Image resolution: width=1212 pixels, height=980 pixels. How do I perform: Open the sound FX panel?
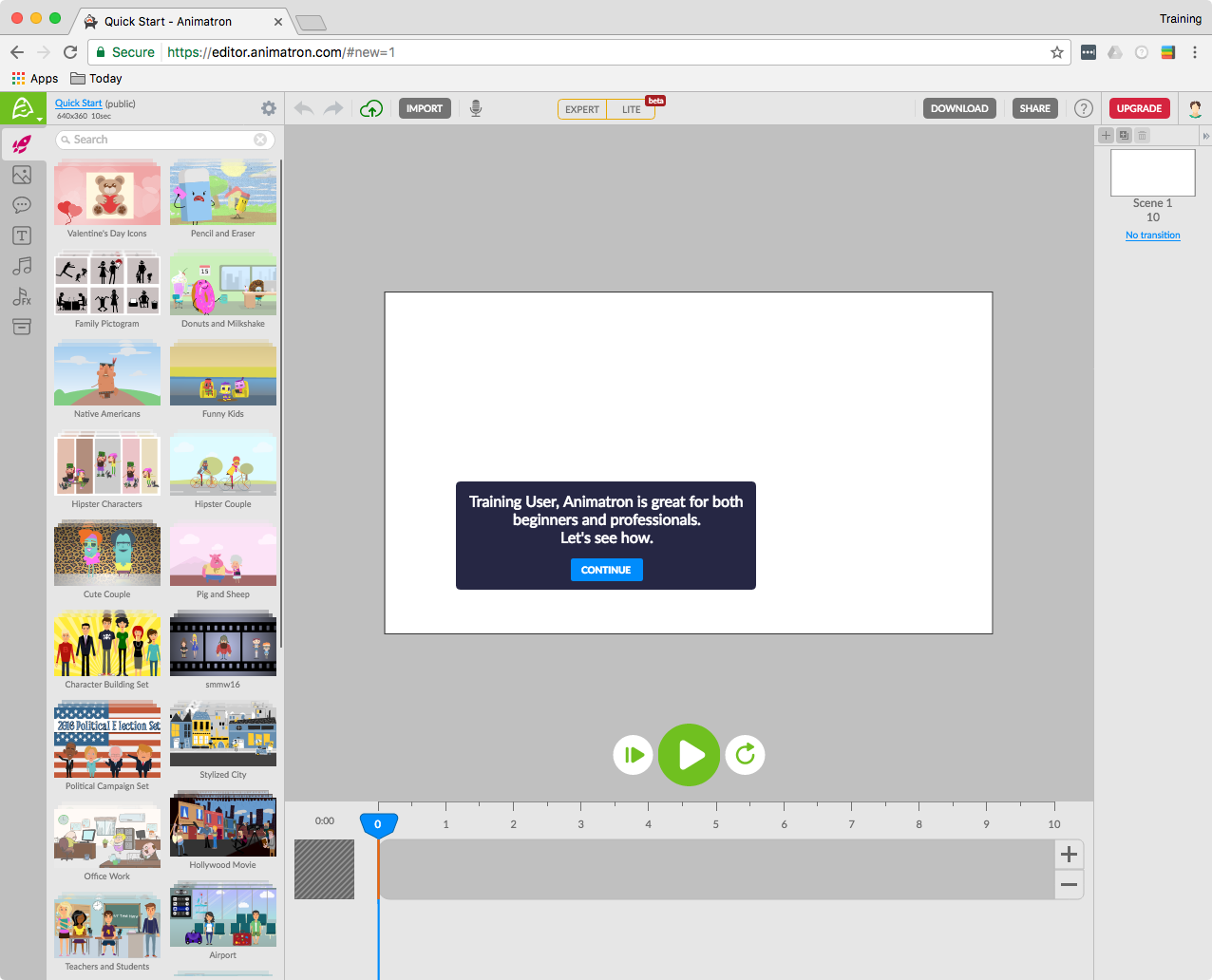[x=21, y=296]
